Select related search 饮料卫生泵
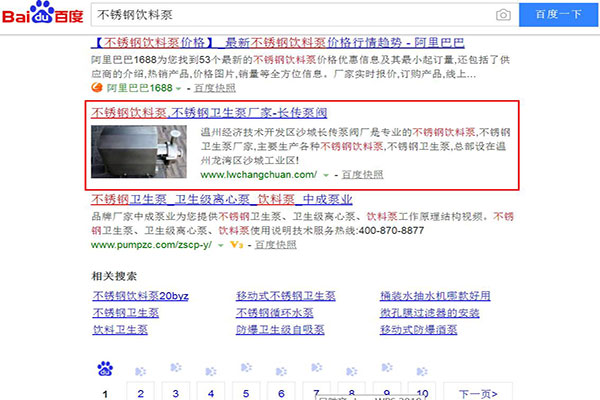The image size is (600, 400). (120, 330)
